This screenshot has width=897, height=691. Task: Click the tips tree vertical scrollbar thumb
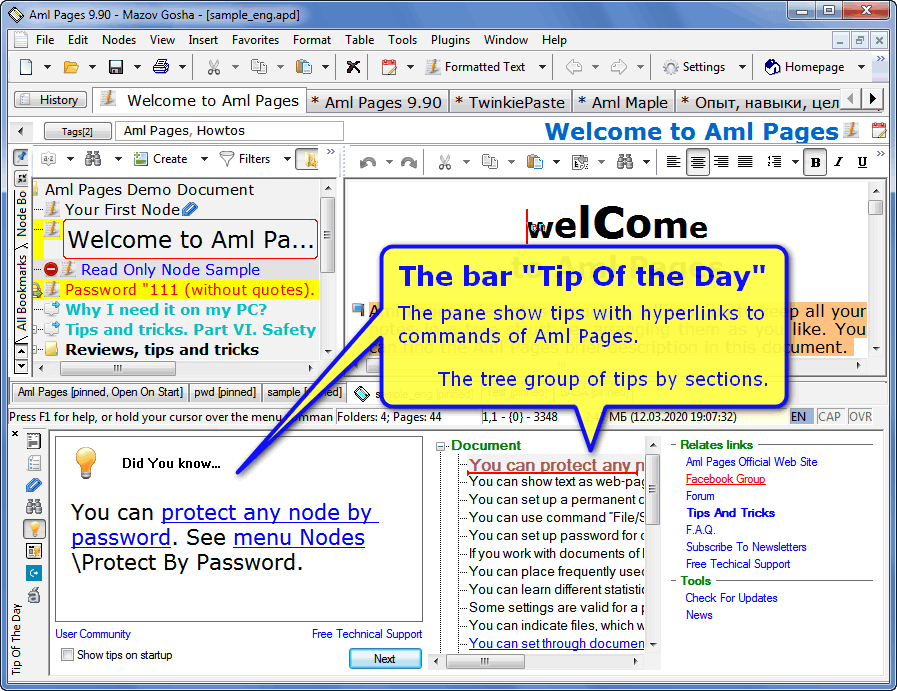coord(653,489)
